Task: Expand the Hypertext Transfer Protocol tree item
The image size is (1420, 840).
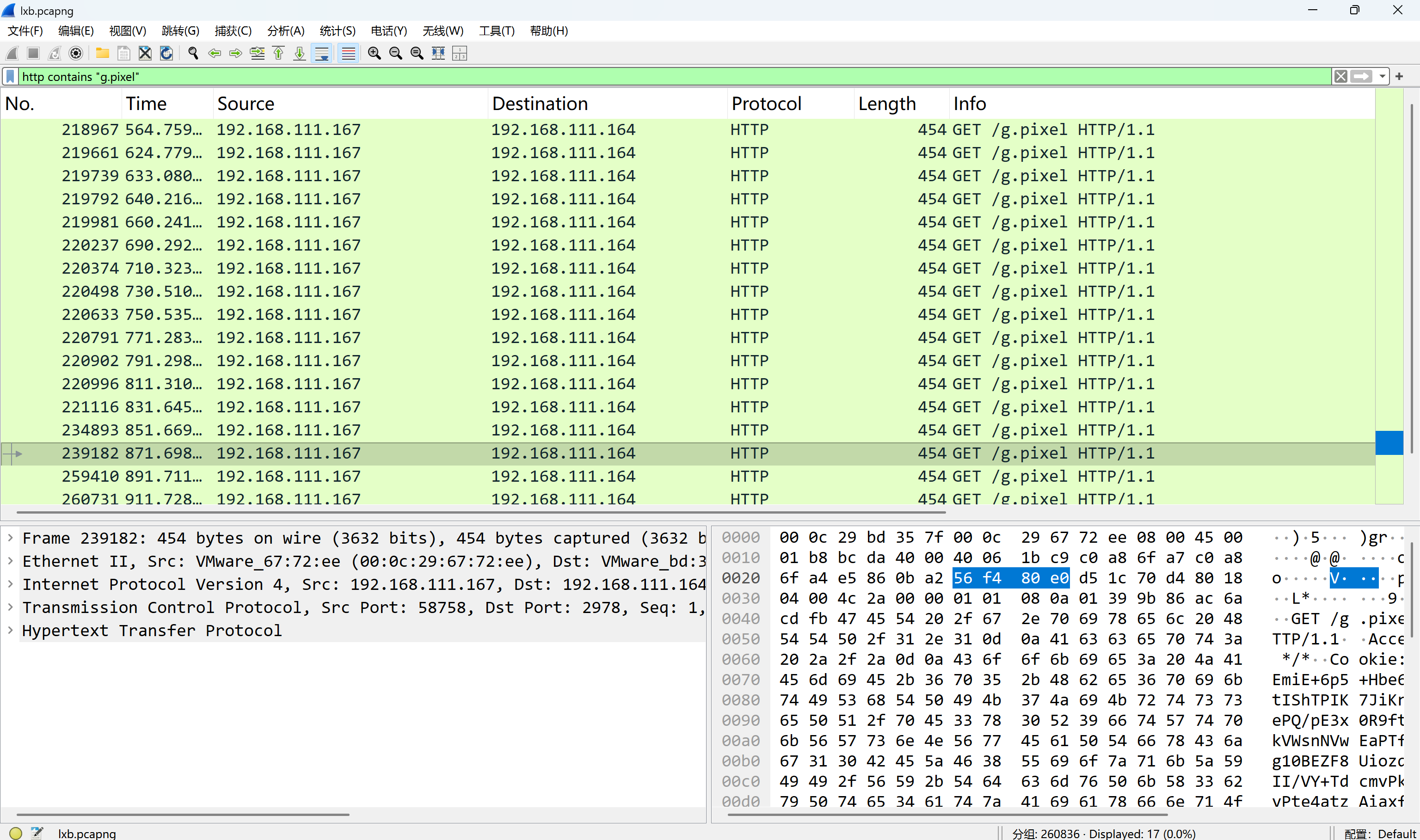Action: 10,630
